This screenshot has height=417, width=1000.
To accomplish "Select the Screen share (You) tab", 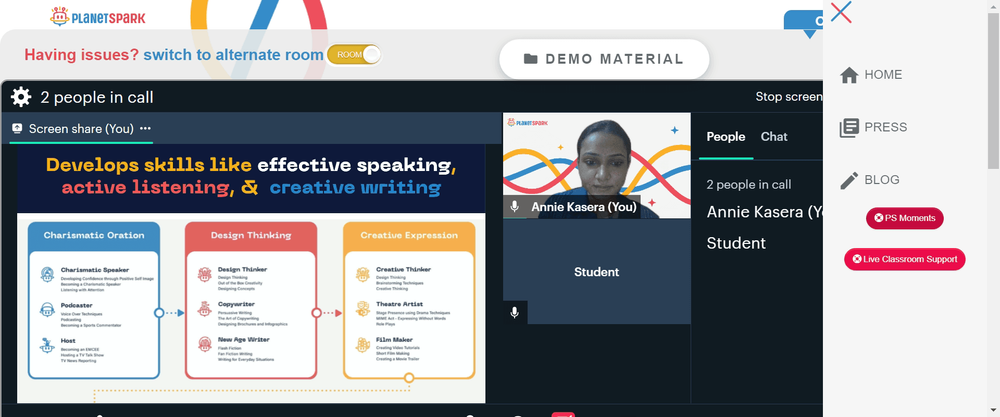I will coord(81,129).
